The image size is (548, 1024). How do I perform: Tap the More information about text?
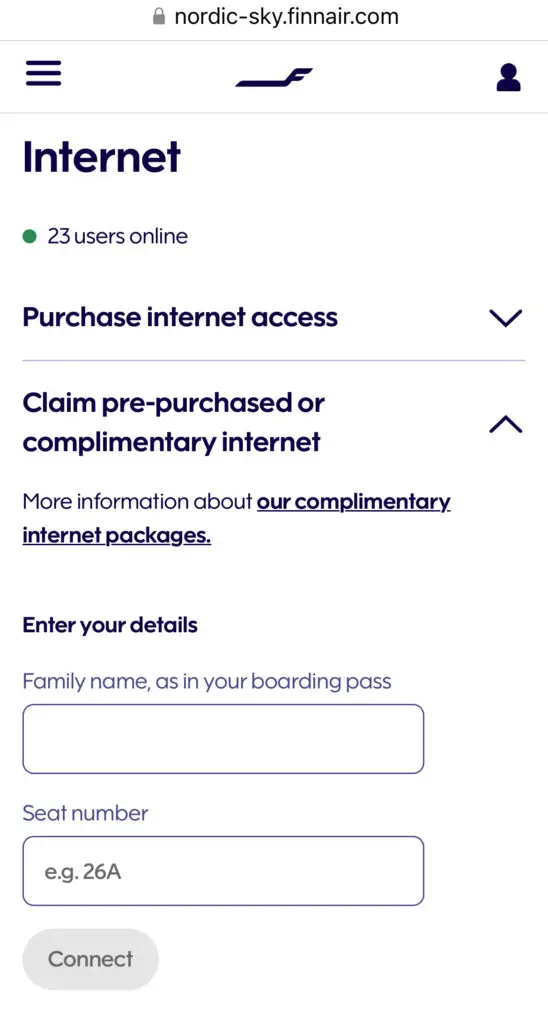137,502
